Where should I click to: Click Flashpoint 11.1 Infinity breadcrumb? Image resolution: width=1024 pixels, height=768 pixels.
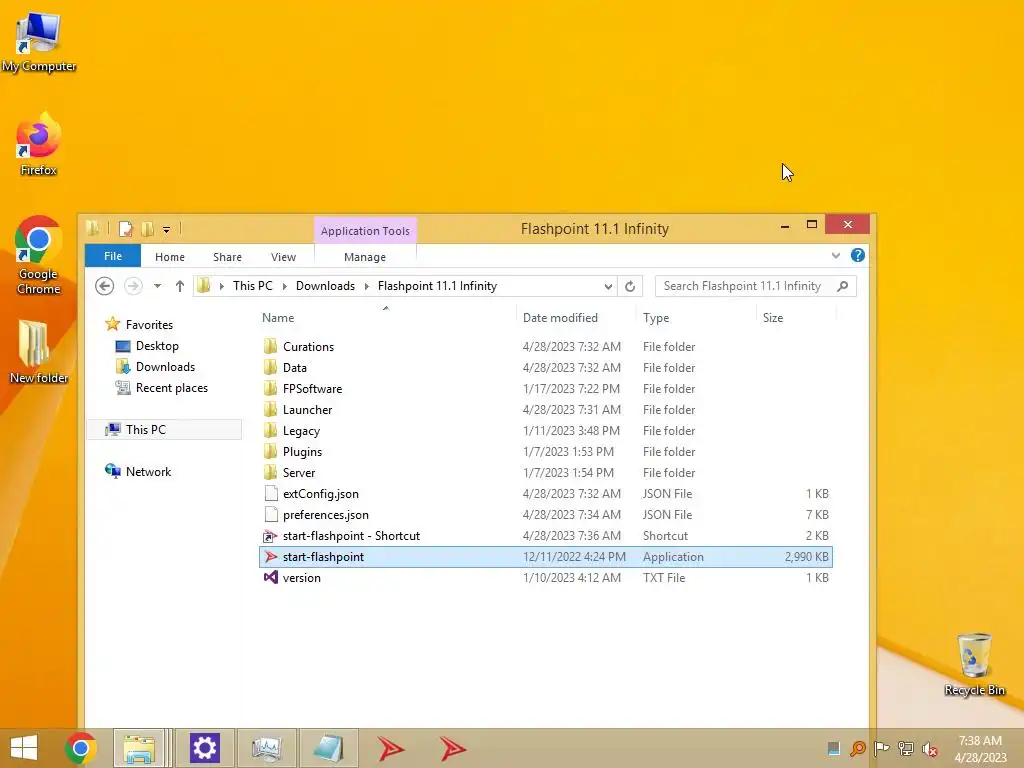[x=437, y=285]
